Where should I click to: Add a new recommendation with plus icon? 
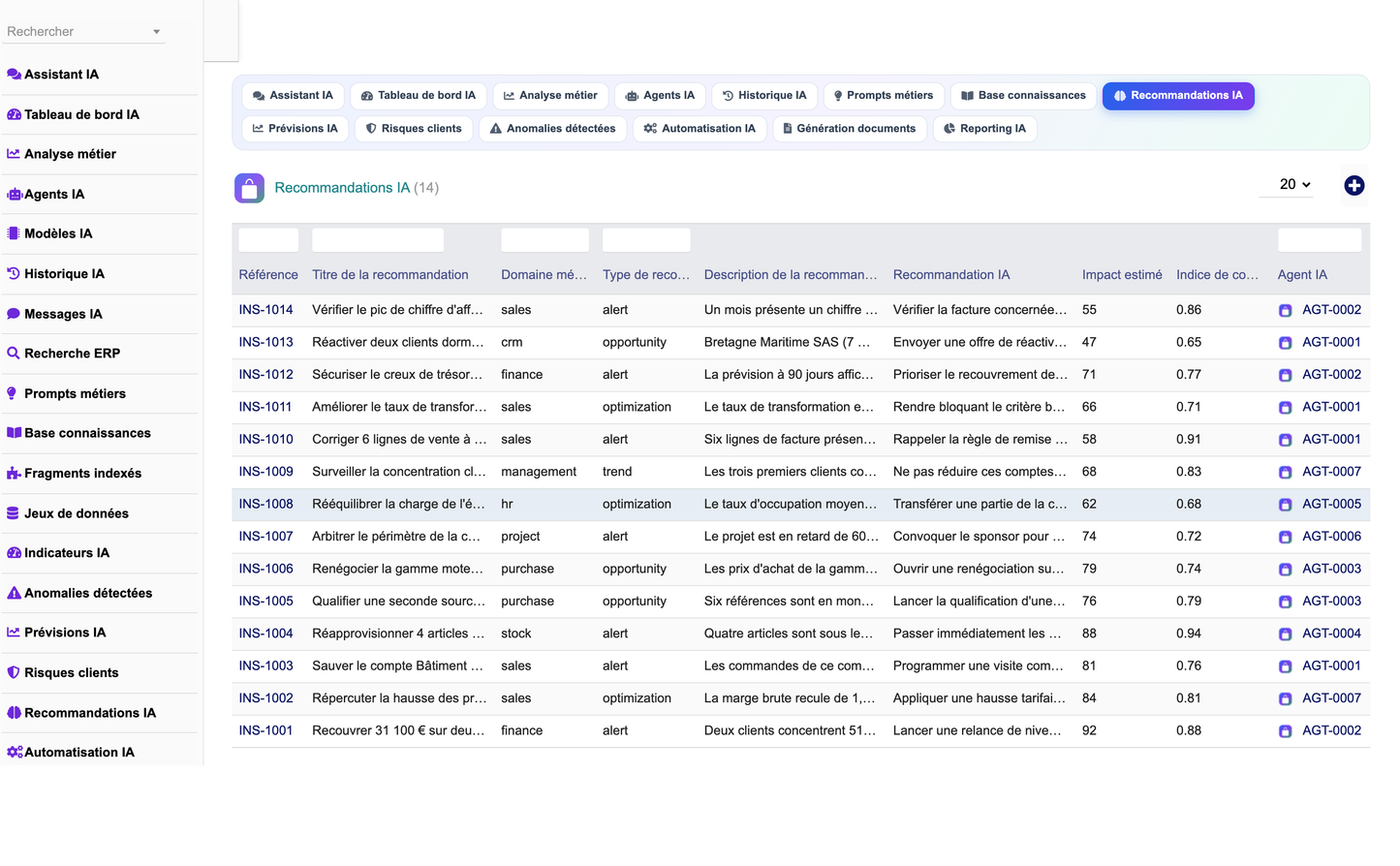pyautogui.click(x=1354, y=185)
